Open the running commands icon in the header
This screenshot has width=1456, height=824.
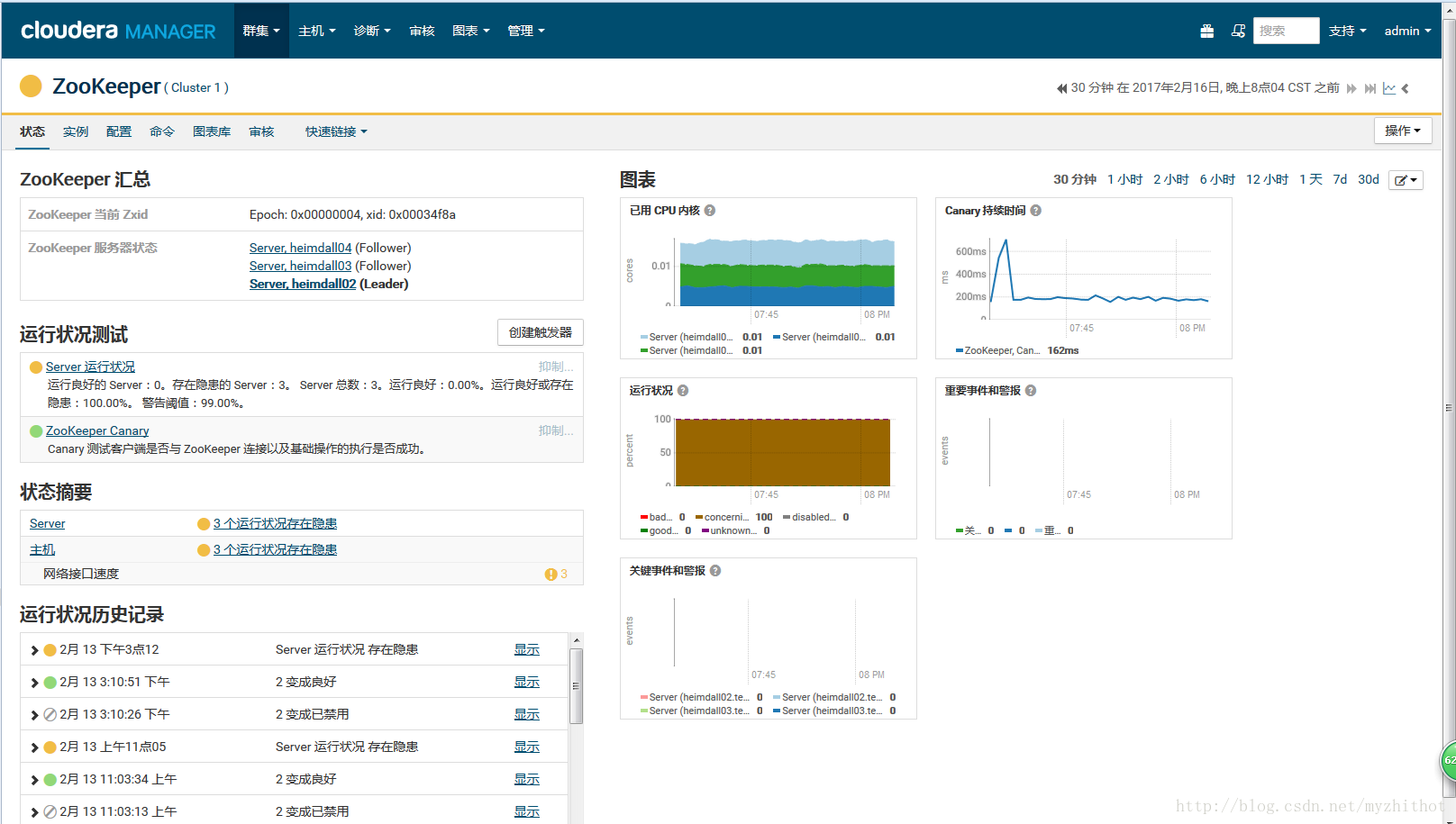point(1238,31)
